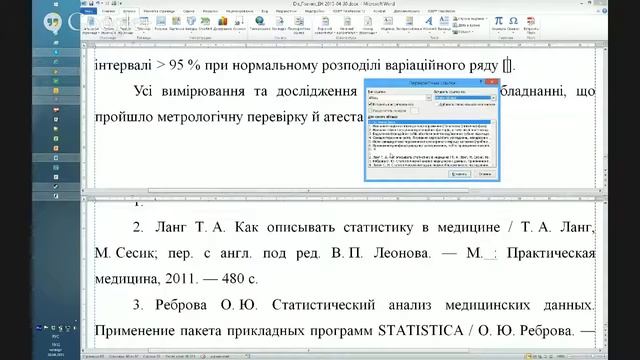Toggle 'Разделитель номеров' checkbox in dialog
The width and height of the screenshot is (640, 360).
pyautogui.click(x=371, y=111)
